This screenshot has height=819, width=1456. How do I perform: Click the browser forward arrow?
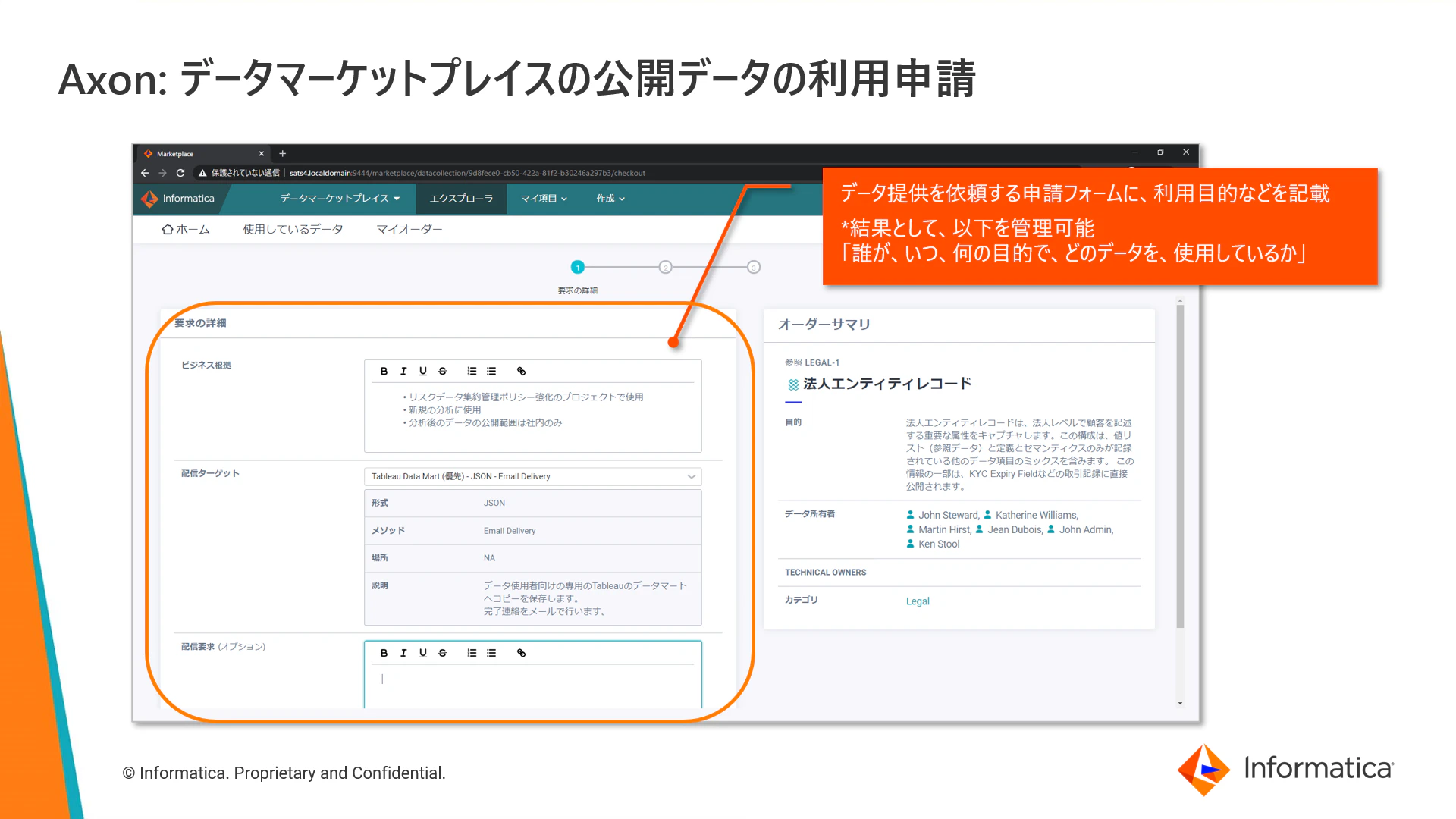point(162,173)
